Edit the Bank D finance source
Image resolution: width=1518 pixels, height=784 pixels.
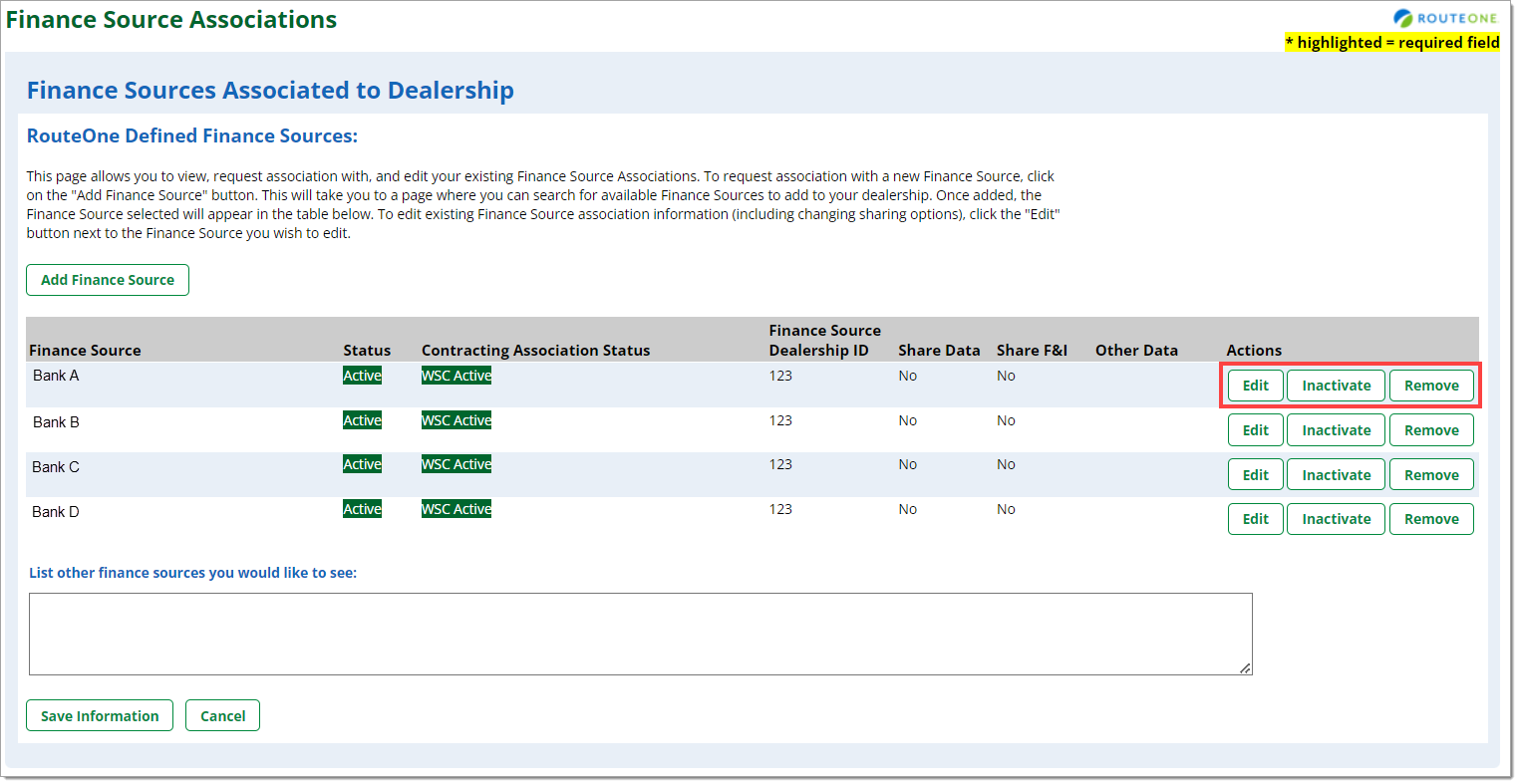tap(1255, 519)
